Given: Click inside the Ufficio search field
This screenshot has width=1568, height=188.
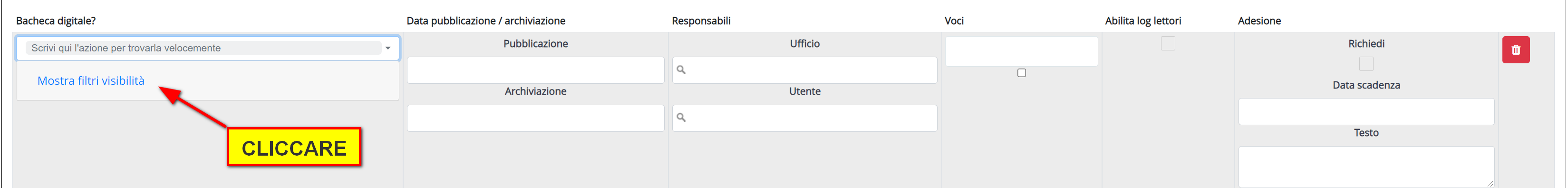Looking at the screenshot, I should click(804, 70).
